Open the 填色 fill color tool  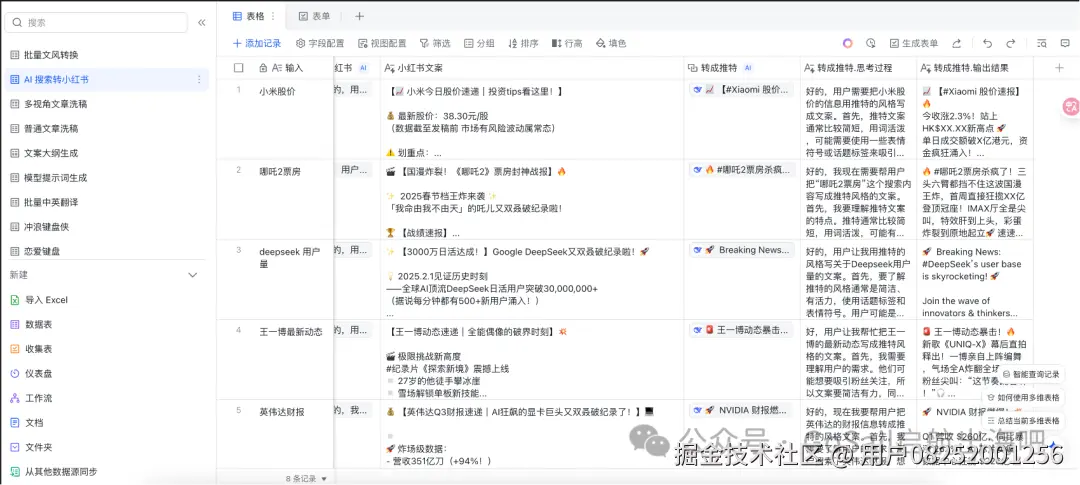point(611,43)
